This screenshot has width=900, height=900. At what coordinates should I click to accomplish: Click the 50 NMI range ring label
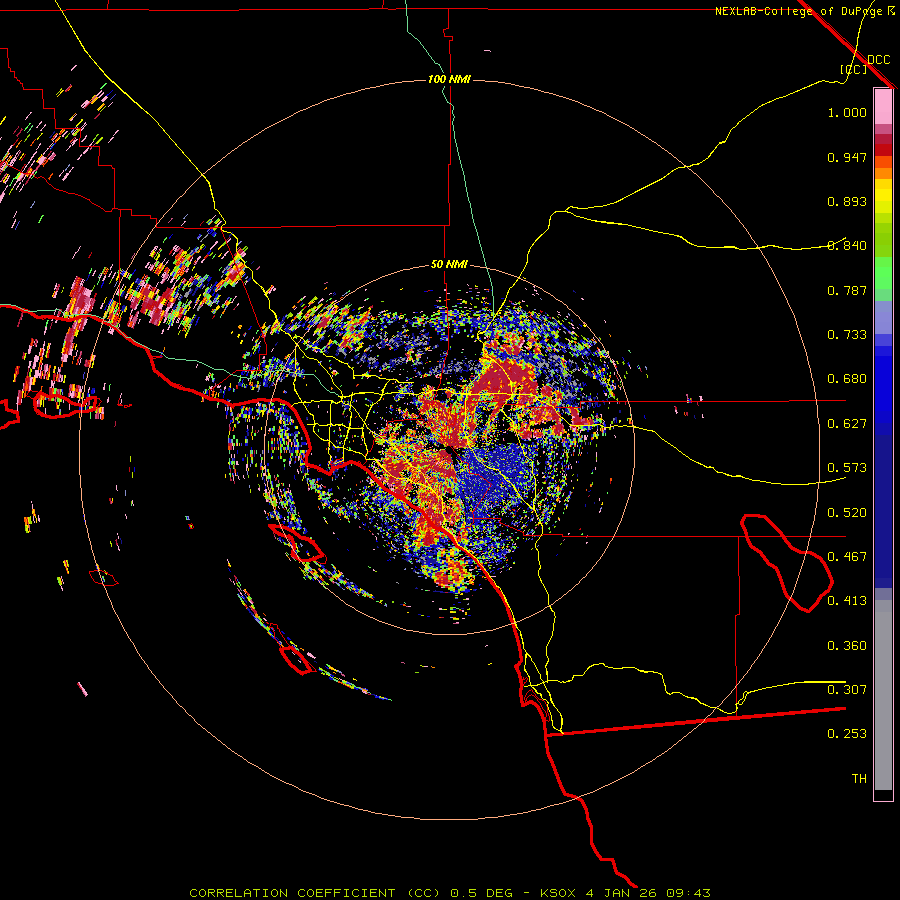click(x=449, y=264)
